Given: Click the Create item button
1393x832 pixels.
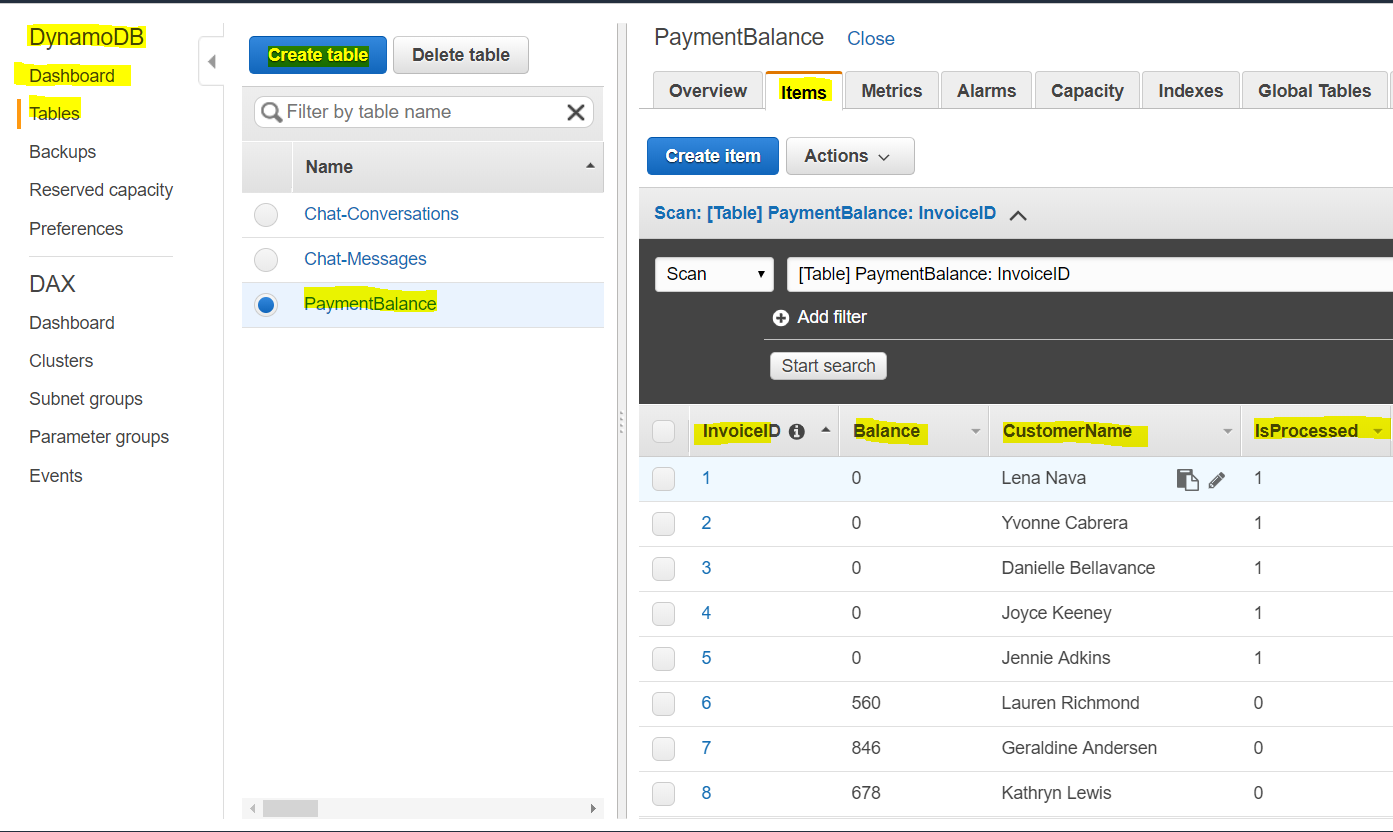Looking at the screenshot, I should [x=713, y=156].
